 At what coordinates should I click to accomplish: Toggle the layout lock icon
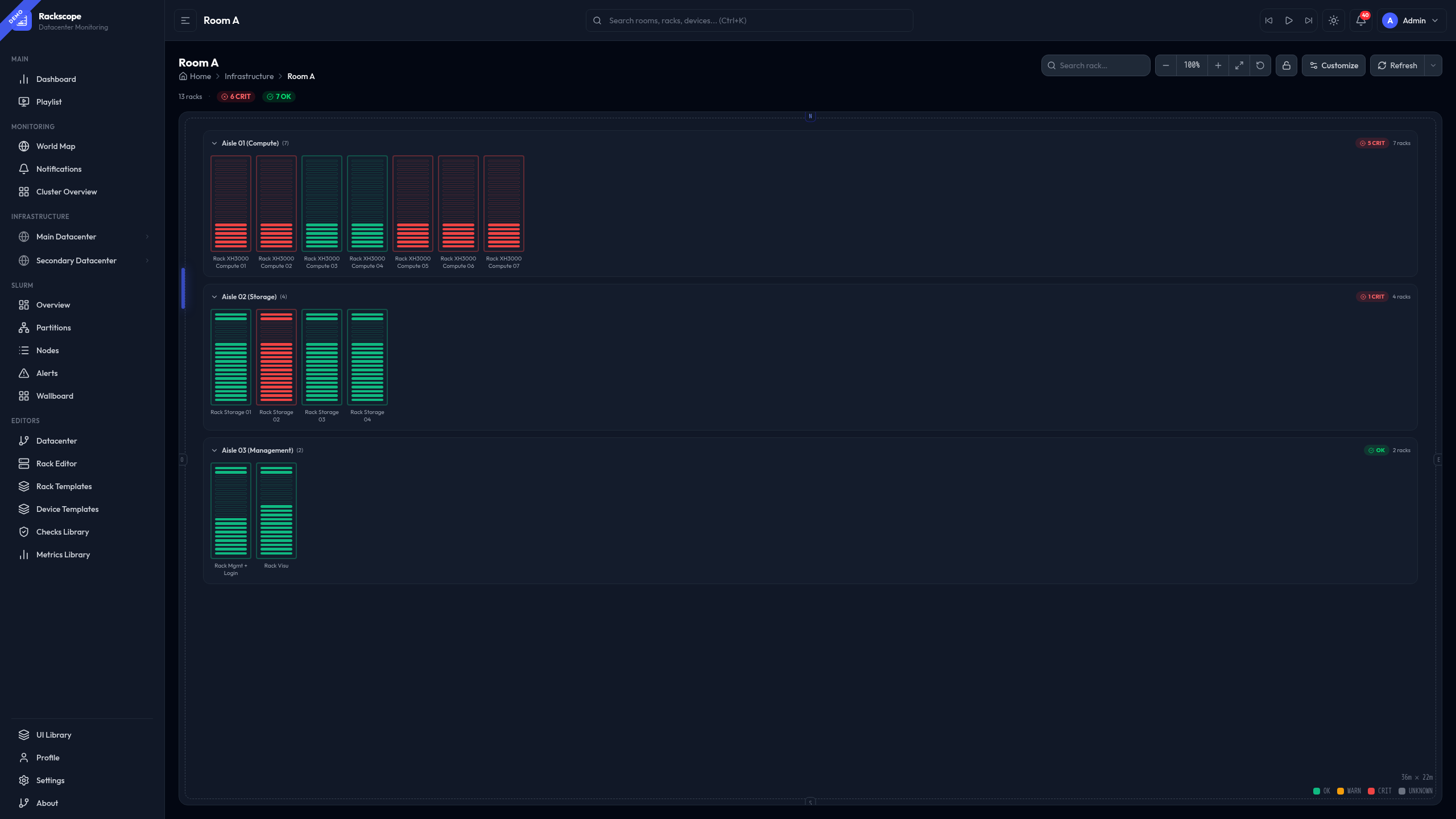pyautogui.click(x=1286, y=65)
